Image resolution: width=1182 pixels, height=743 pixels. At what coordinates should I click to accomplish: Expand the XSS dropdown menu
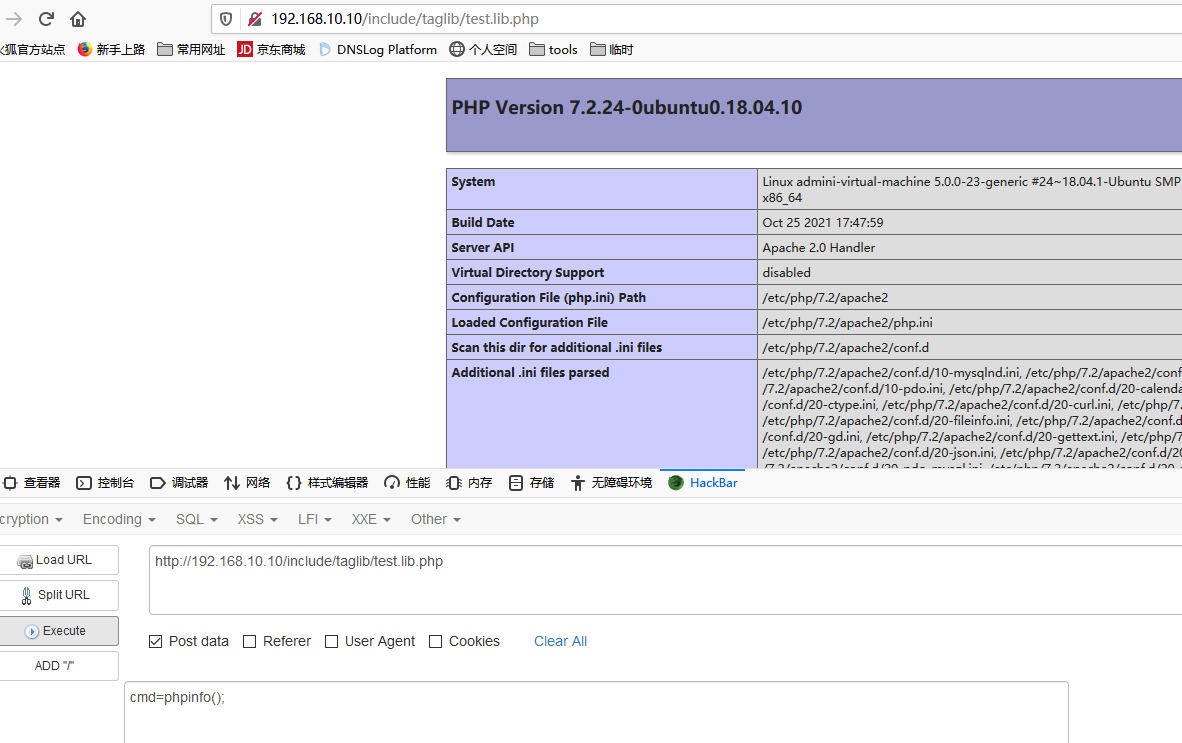click(258, 519)
